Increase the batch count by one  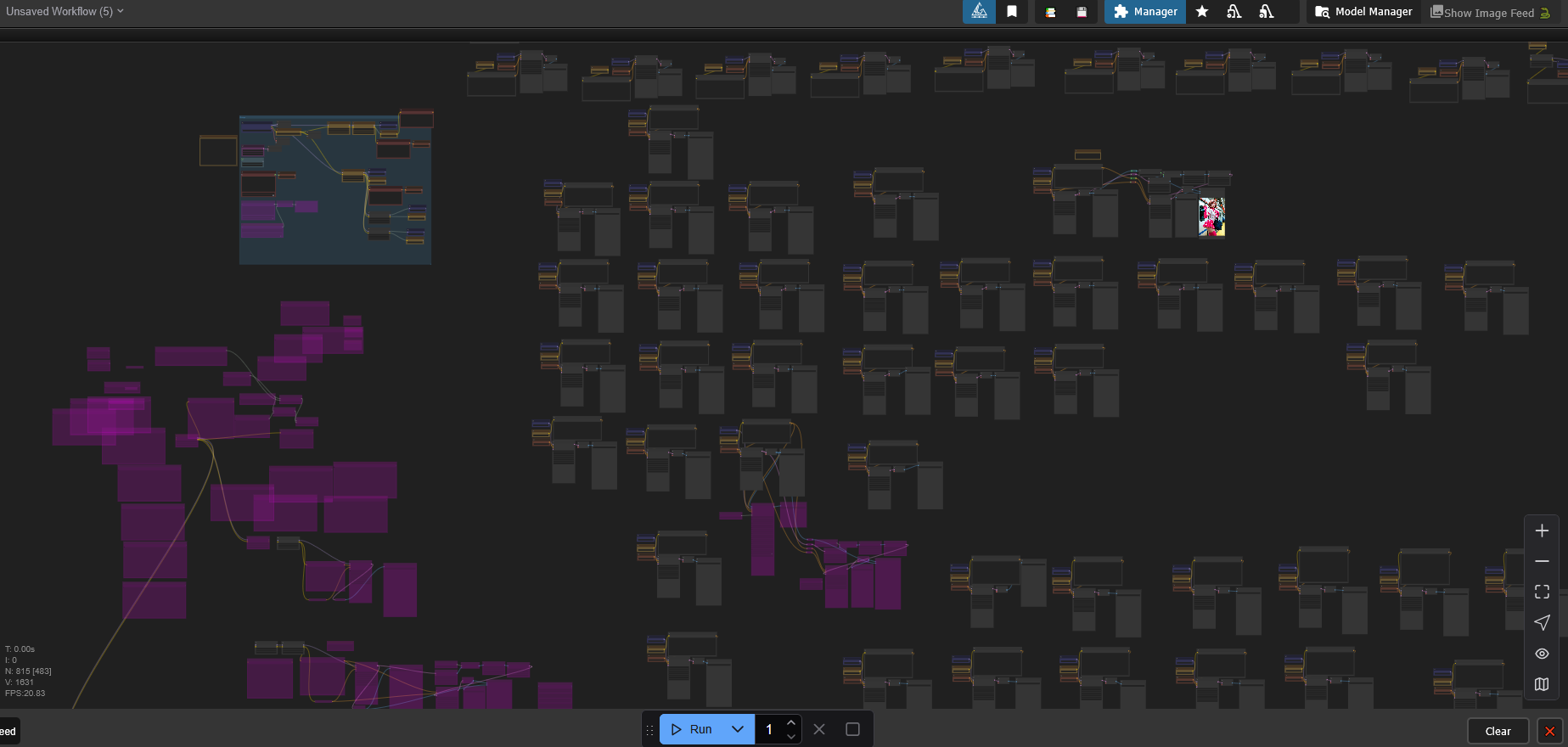[791, 722]
